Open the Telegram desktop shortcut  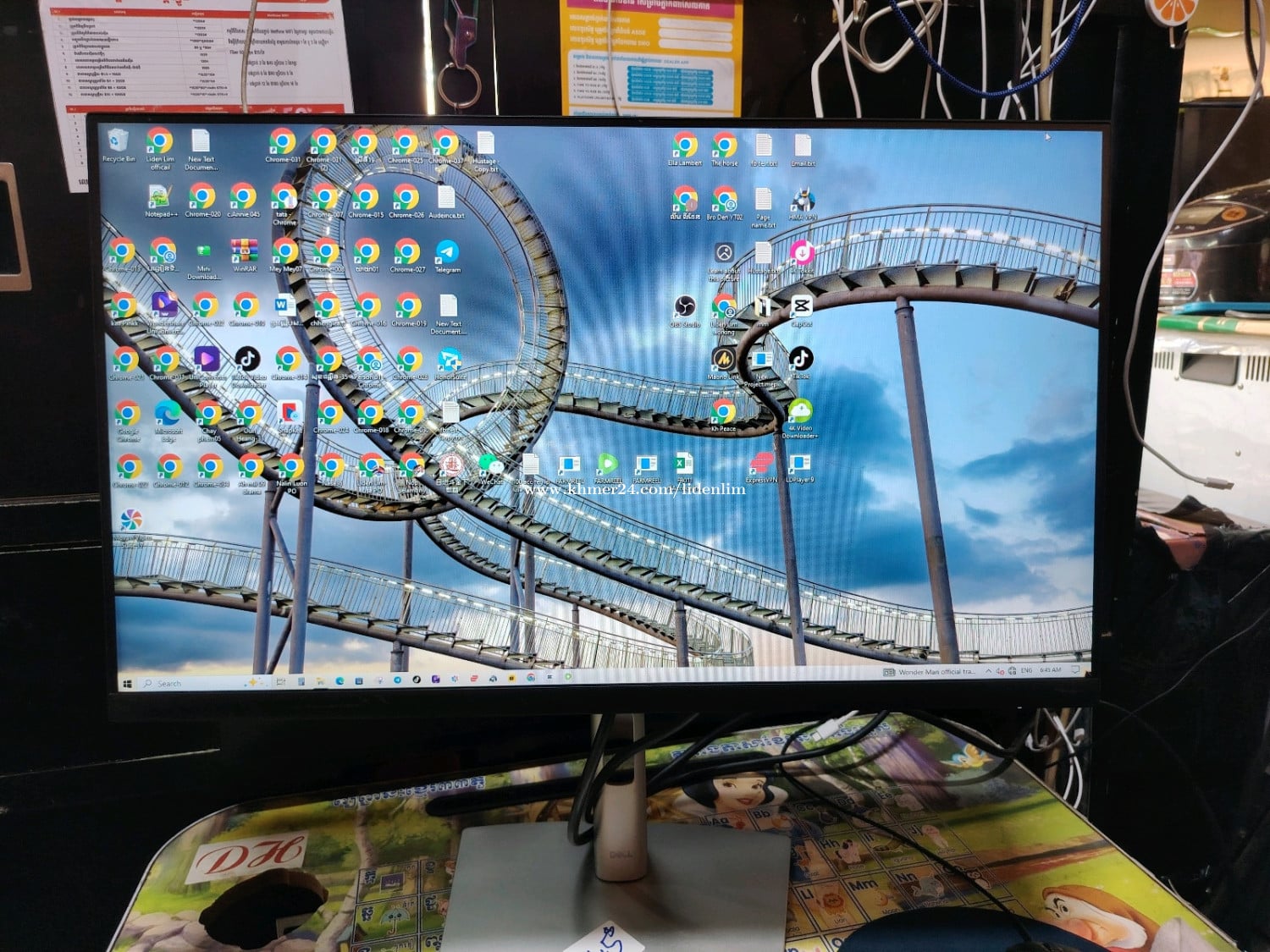pyautogui.click(x=447, y=252)
